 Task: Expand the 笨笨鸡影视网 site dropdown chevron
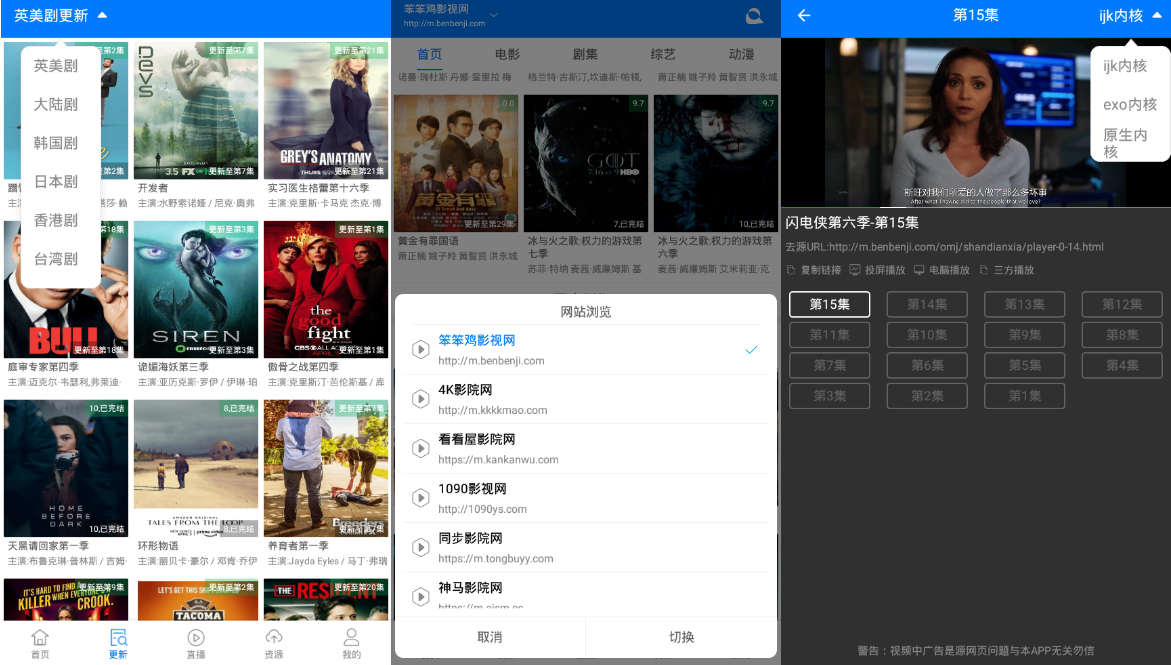pos(494,15)
